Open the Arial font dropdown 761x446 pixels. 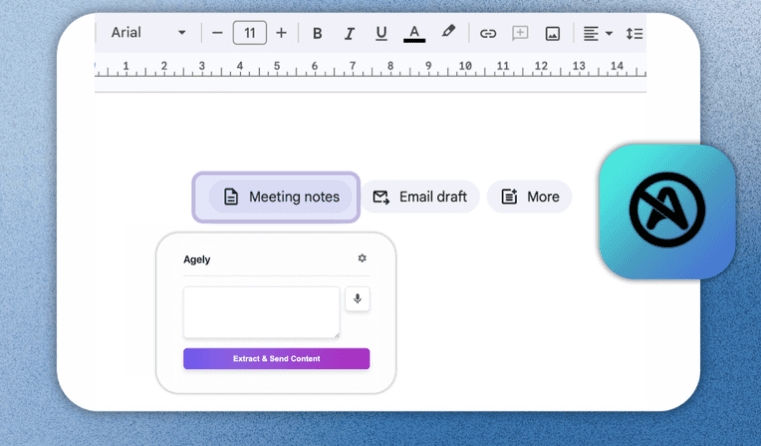pyautogui.click(x=148, y=33)
